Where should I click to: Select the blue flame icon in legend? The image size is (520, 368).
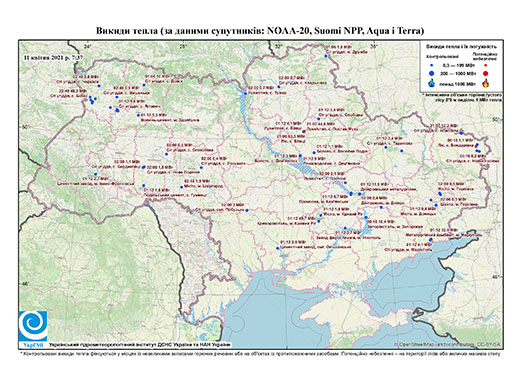tap(432, 83)
